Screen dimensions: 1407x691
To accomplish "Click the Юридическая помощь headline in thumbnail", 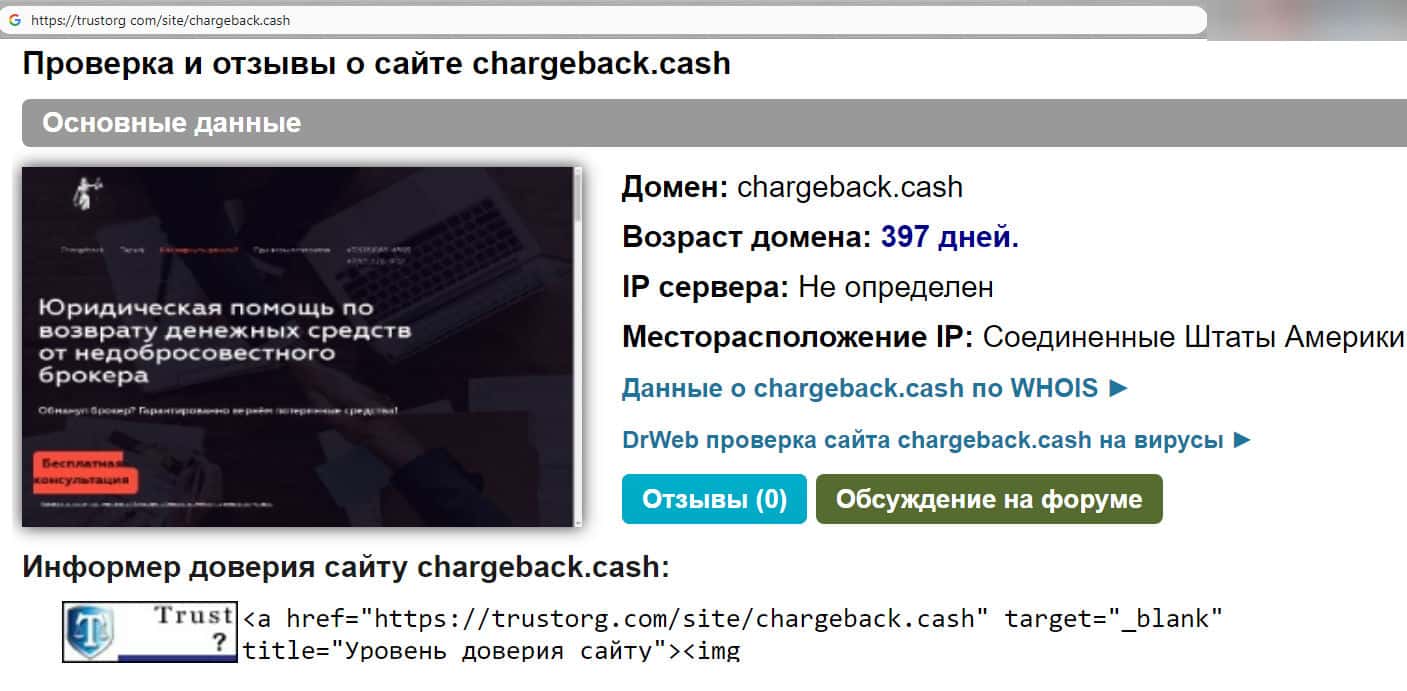I will point(225,342).
